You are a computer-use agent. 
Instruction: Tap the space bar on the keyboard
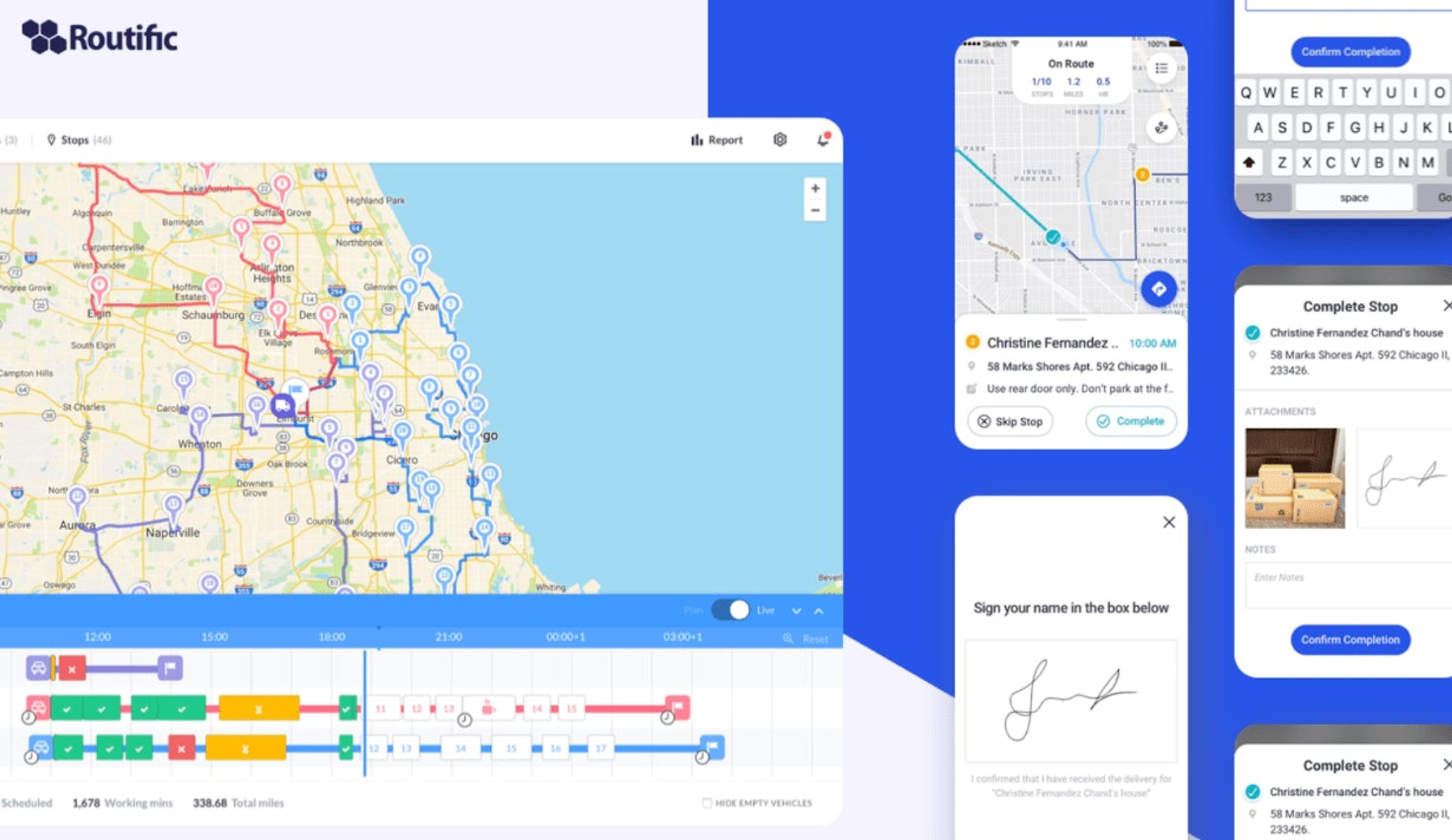[1353, 197]
